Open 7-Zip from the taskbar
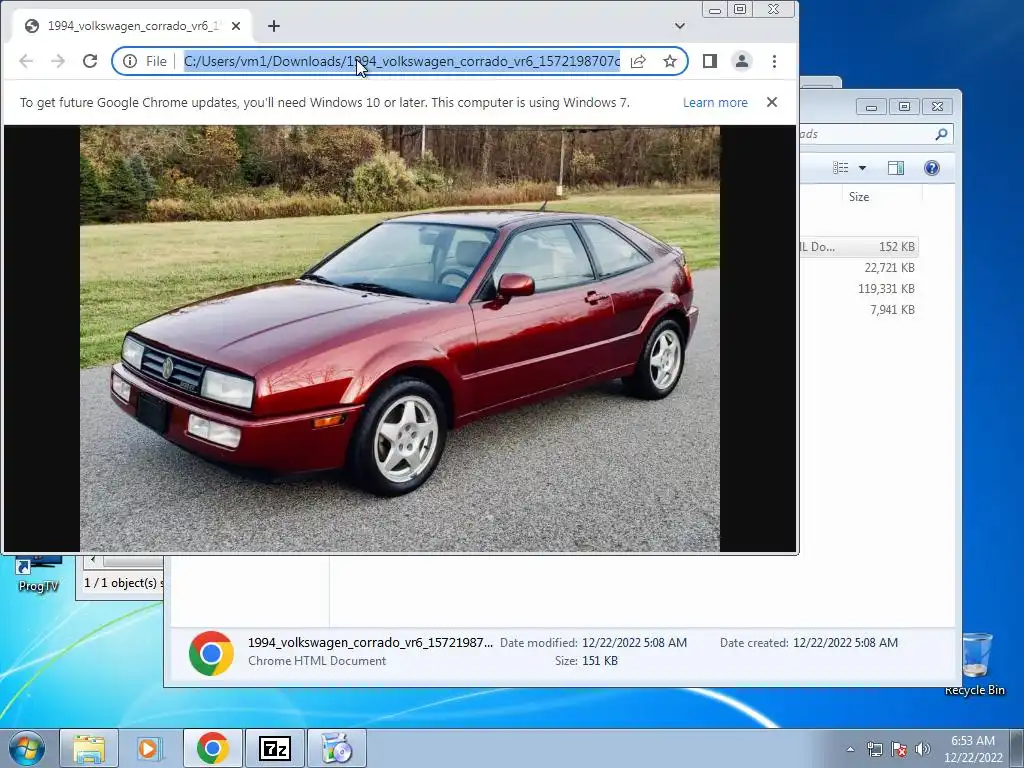Screen dimensions: 1024x768 coord(274,748)
